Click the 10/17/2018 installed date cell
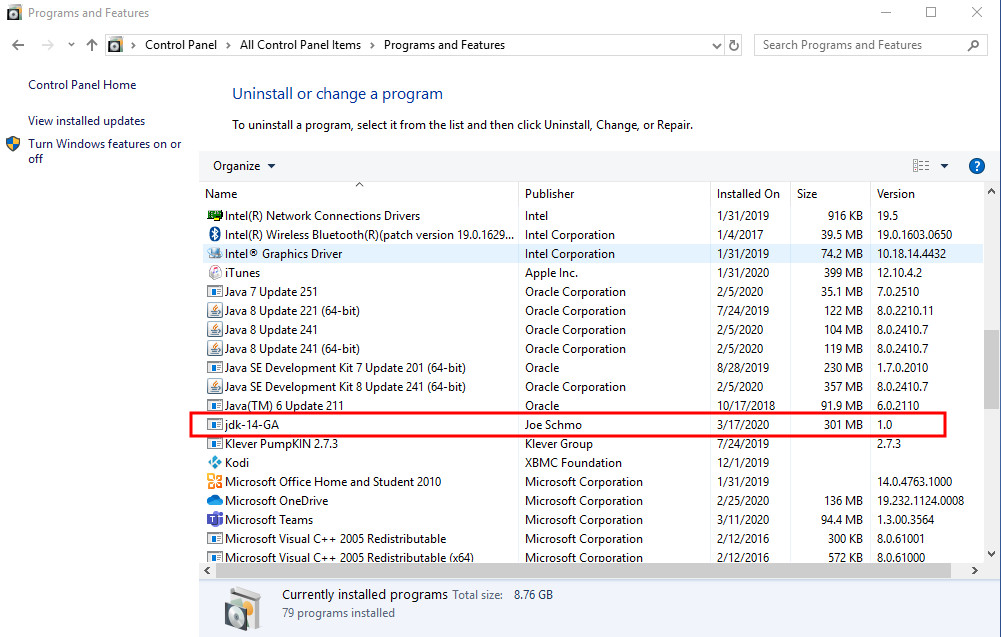Image resolution: width=1001 pixels, height=637 pixels. pyautogui.click(x=746, y=406)
